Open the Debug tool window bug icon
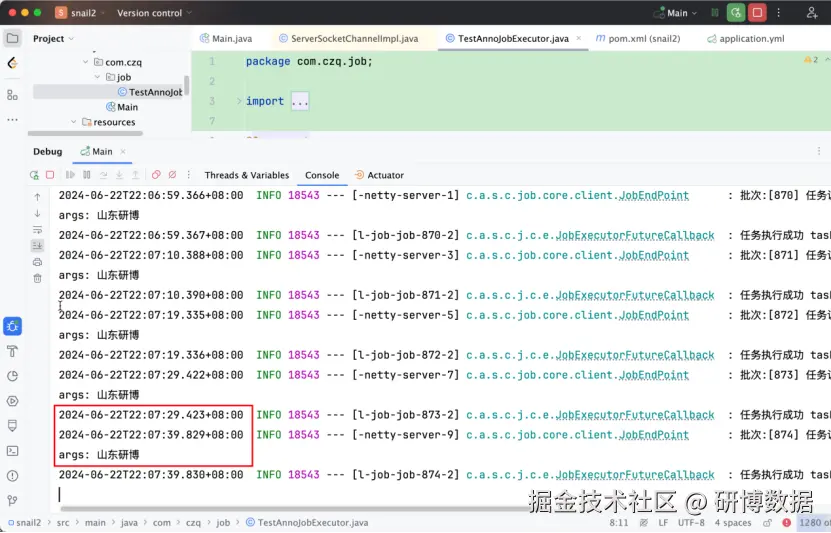The width and height of the screenshot is (831, 533). pos(12,326)
